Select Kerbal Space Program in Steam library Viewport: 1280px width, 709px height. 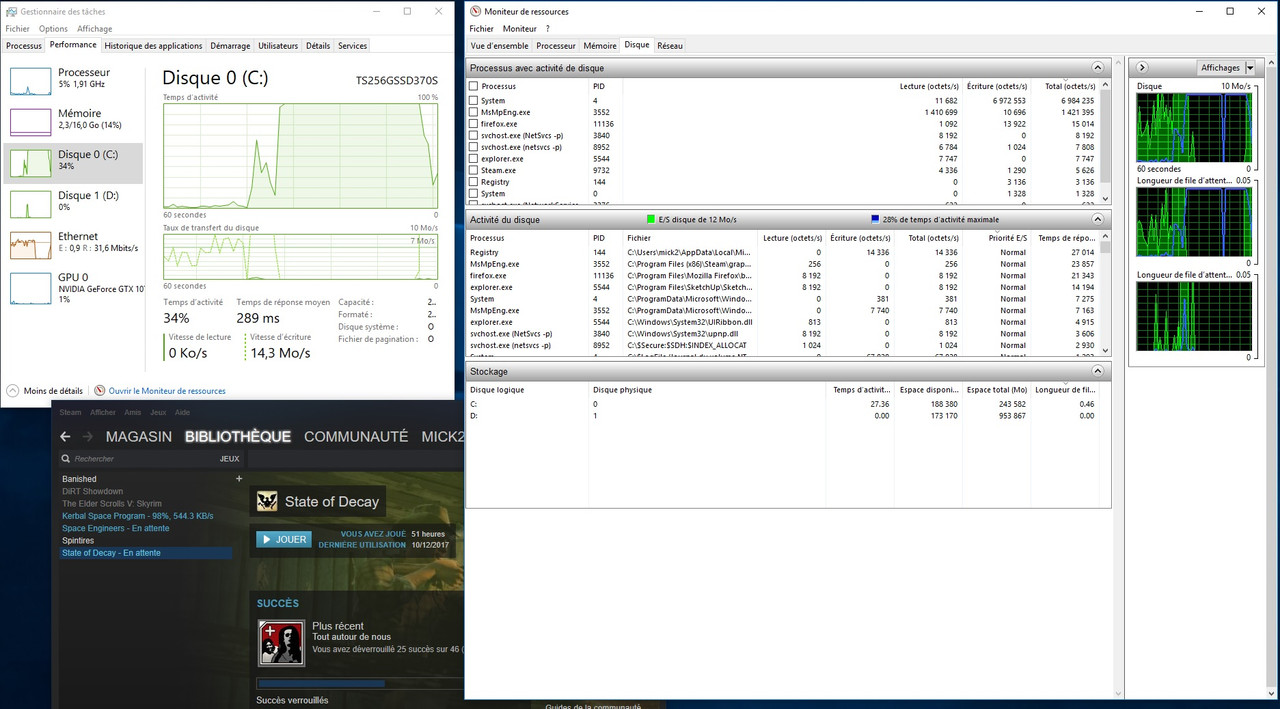point(137,516)
